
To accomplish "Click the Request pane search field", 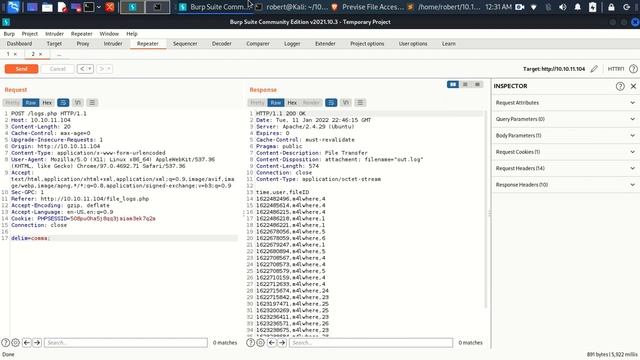I will pos(126,343).
